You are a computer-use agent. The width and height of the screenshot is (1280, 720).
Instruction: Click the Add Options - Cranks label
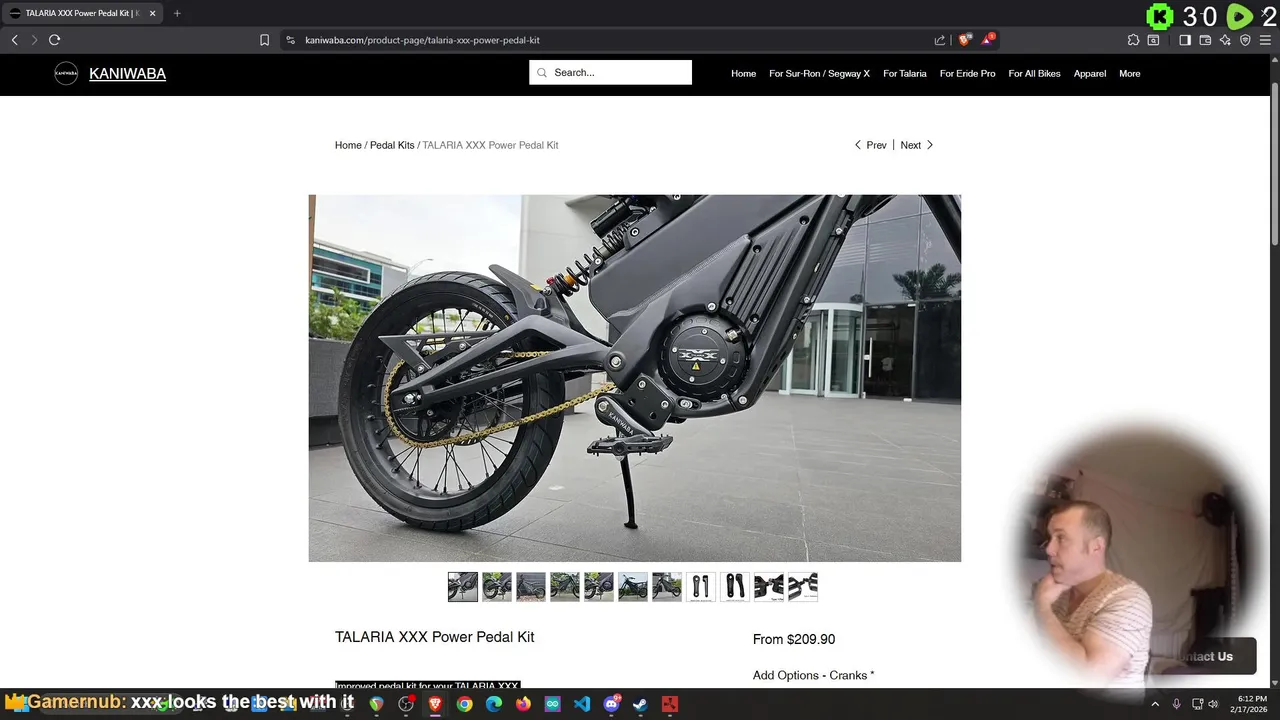pyautogui.click(x=814, y=675)
